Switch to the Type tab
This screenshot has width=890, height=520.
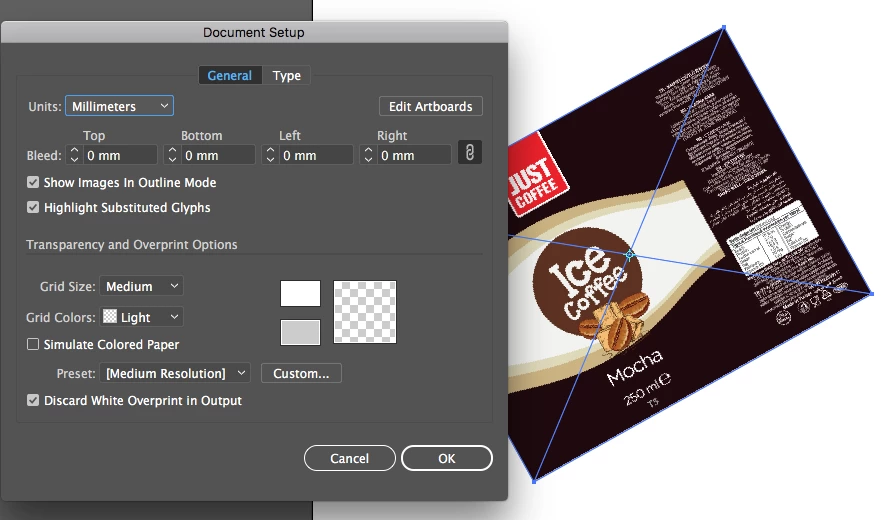click(x=286, y=76)
